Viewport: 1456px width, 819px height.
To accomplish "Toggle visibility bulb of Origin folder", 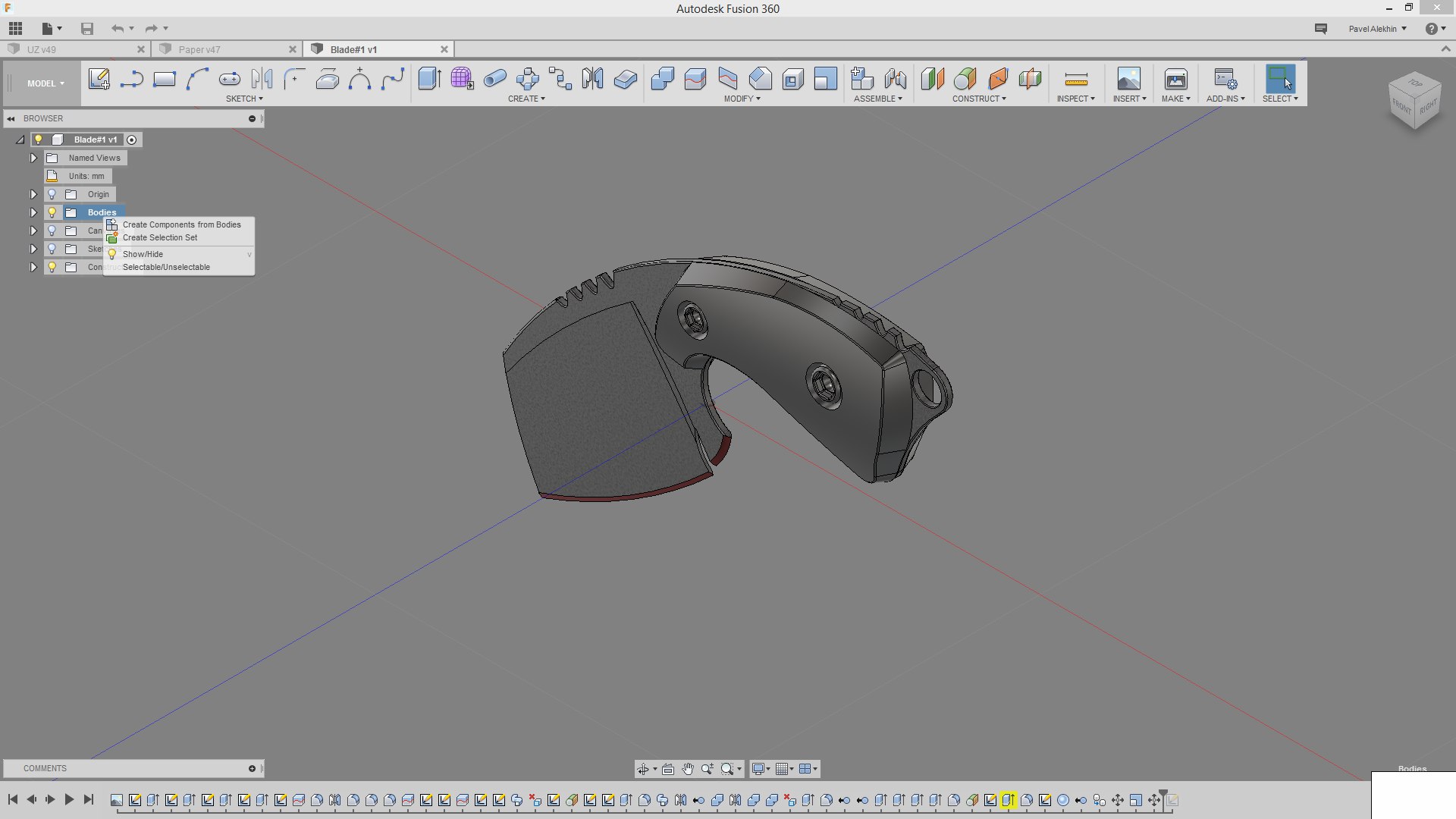I will point(52,194).
